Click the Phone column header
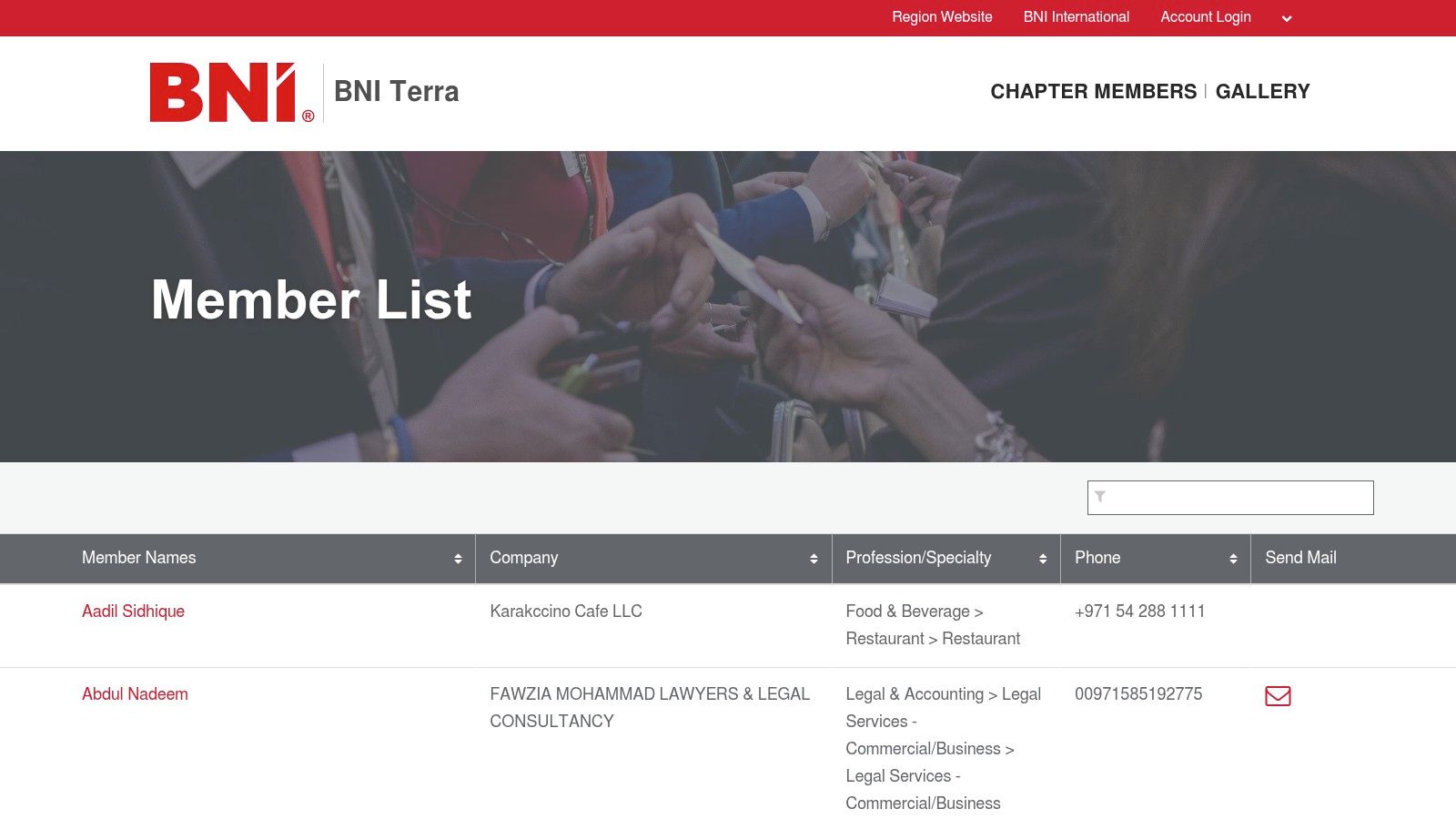1456x819 pixels. coord(1097,558)
